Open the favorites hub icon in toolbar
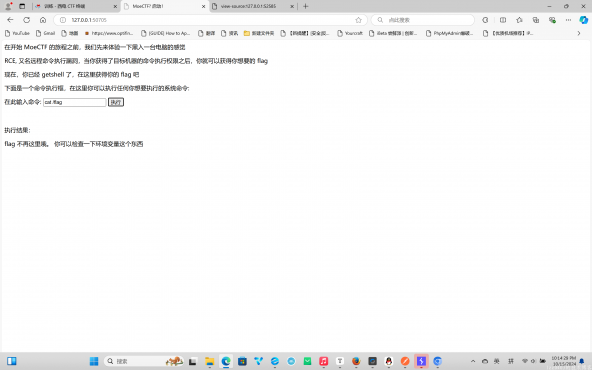Viewport: 592px width, 370px height. 520,20
